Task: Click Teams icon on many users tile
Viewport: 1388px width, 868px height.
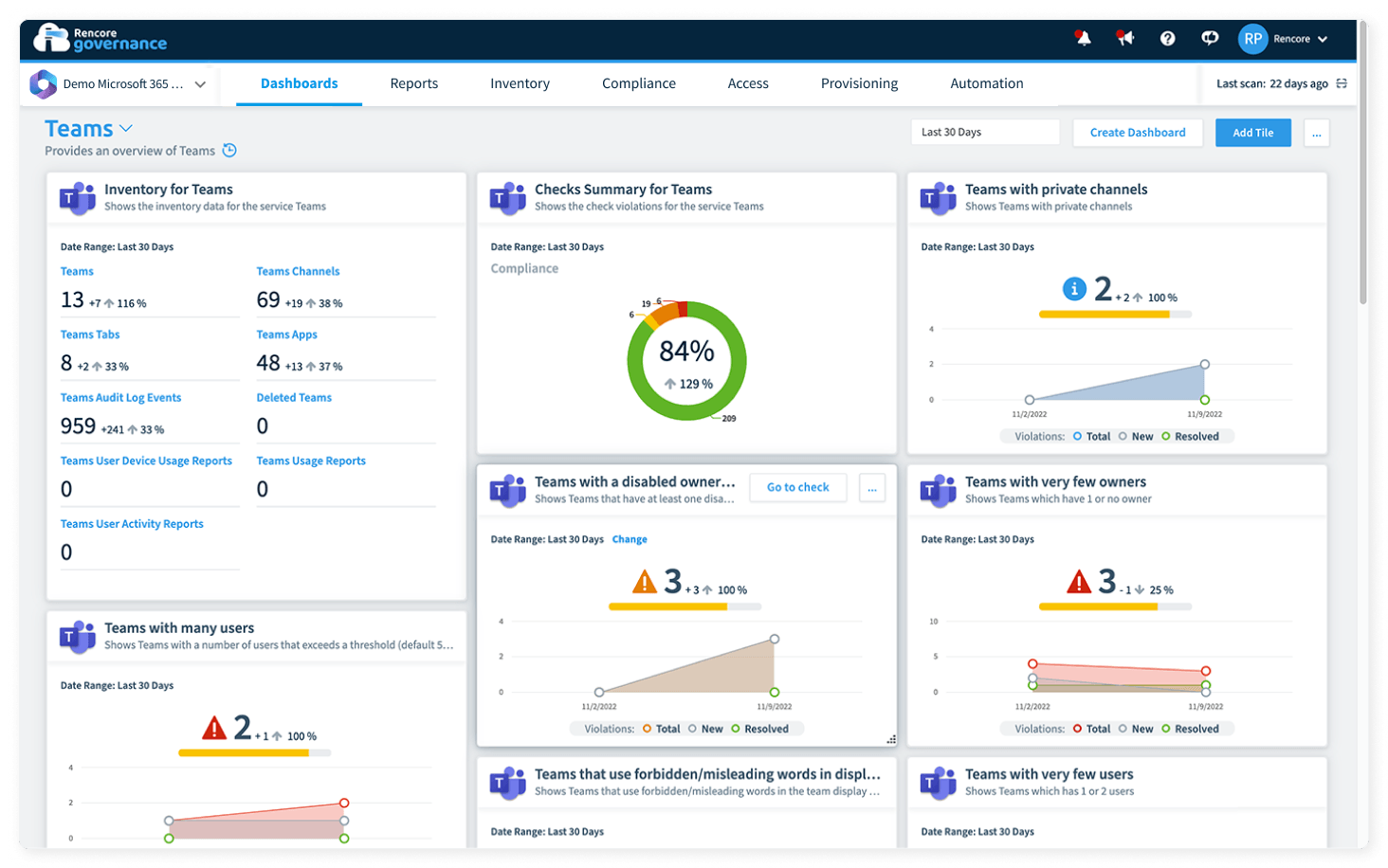Action: [78, 637]
